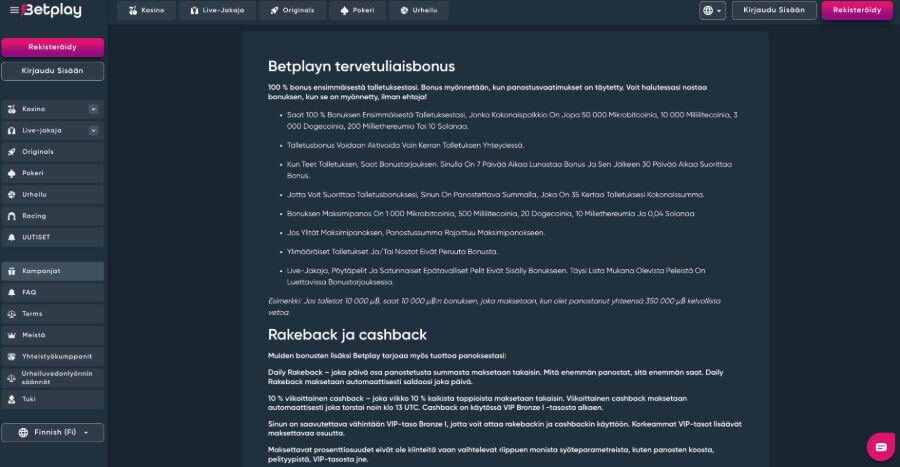Select Kampanjat in the sidebar menu
Image resolution: width=900 pixels, height=467 pixels.
53,271
